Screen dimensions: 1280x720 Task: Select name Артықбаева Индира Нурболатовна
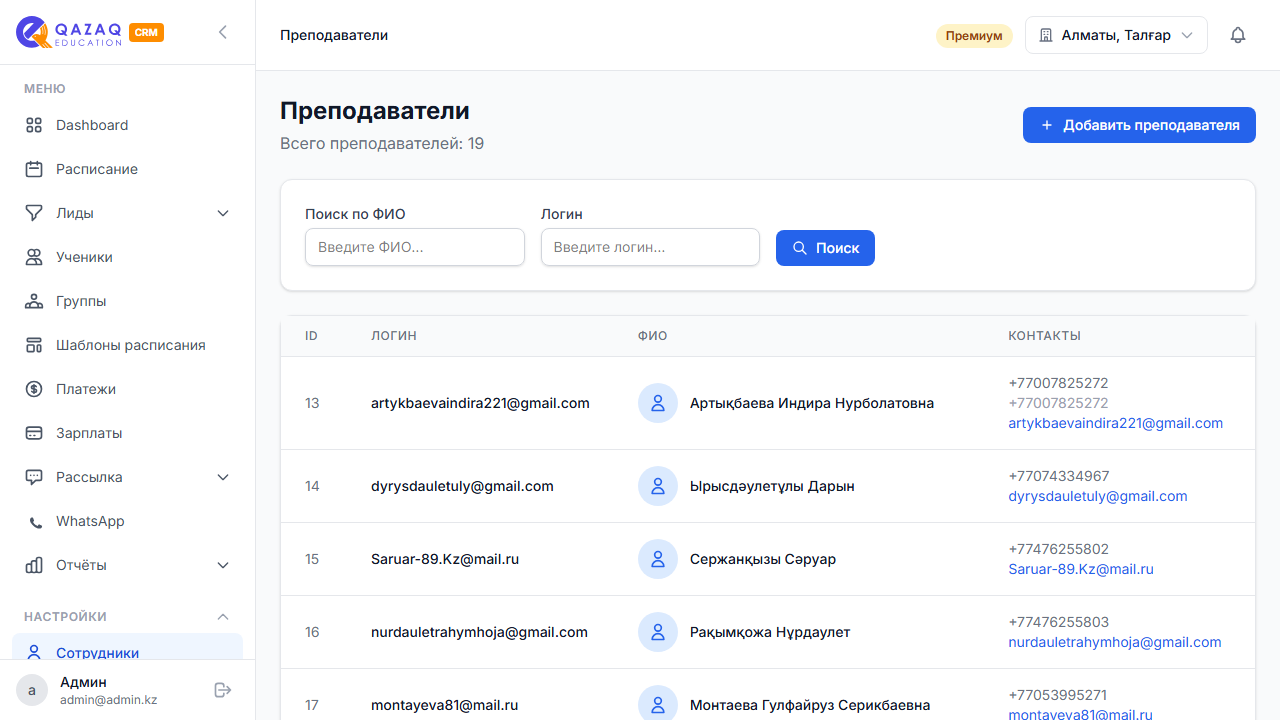coord(812,403)
